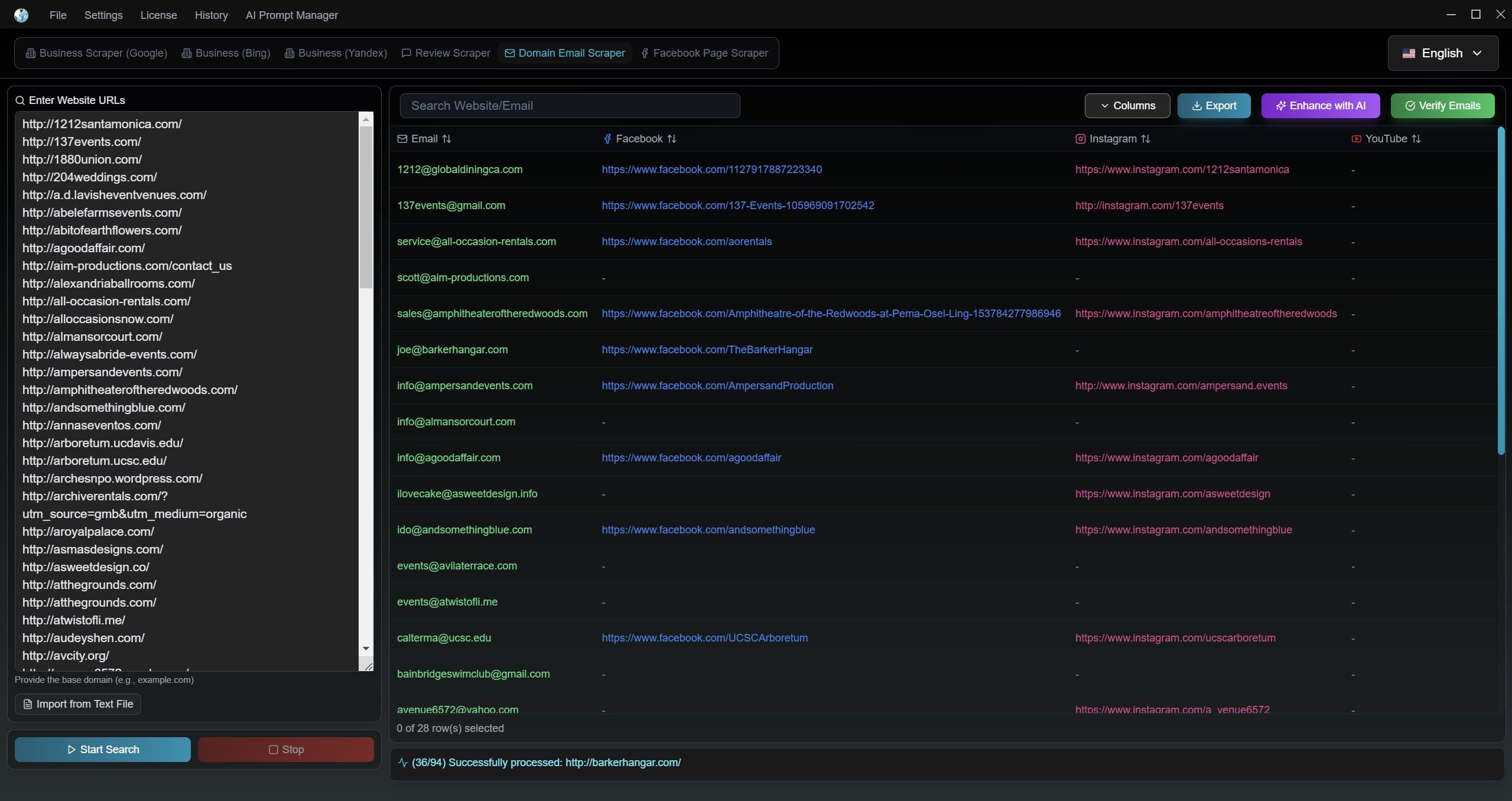
Task: Click the Instagram logo icon in header
Action: click(x=1080, y=139)
